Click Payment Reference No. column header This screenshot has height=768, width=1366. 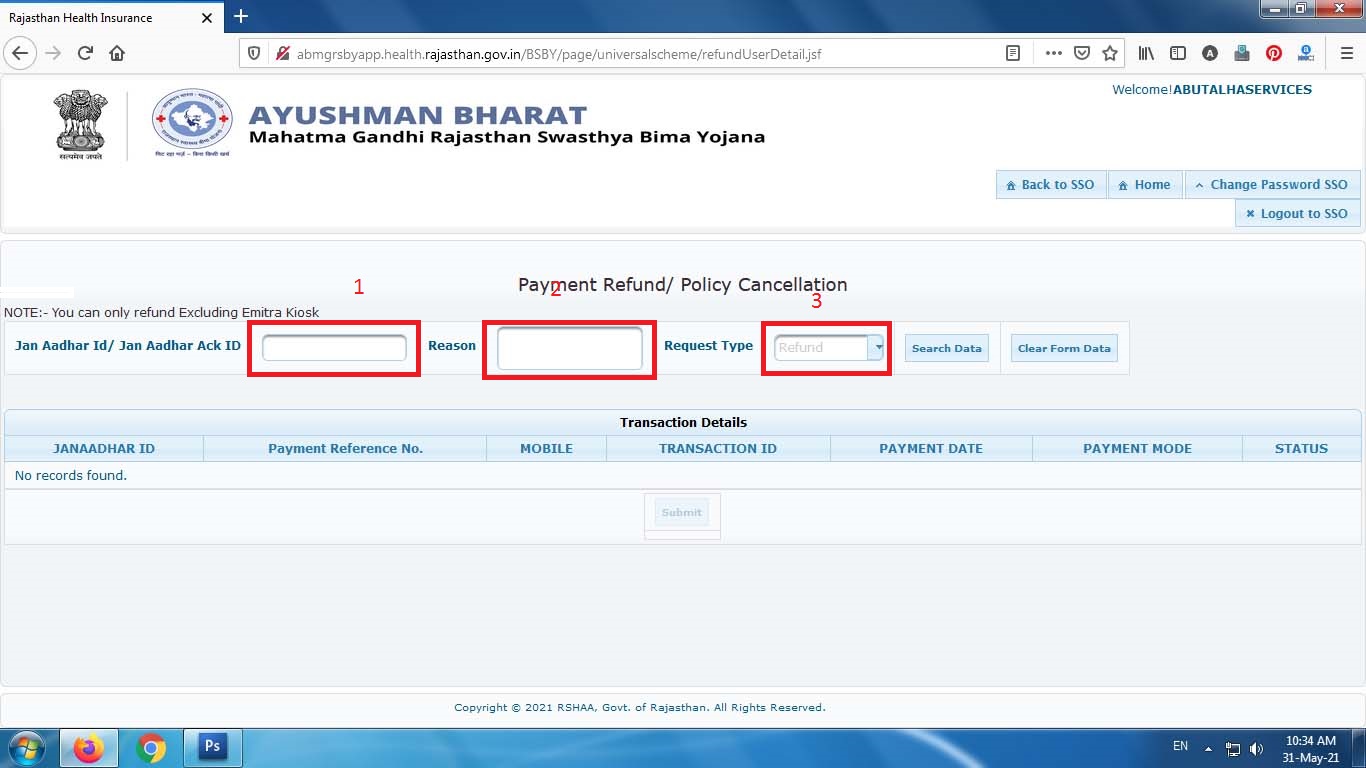345,448
